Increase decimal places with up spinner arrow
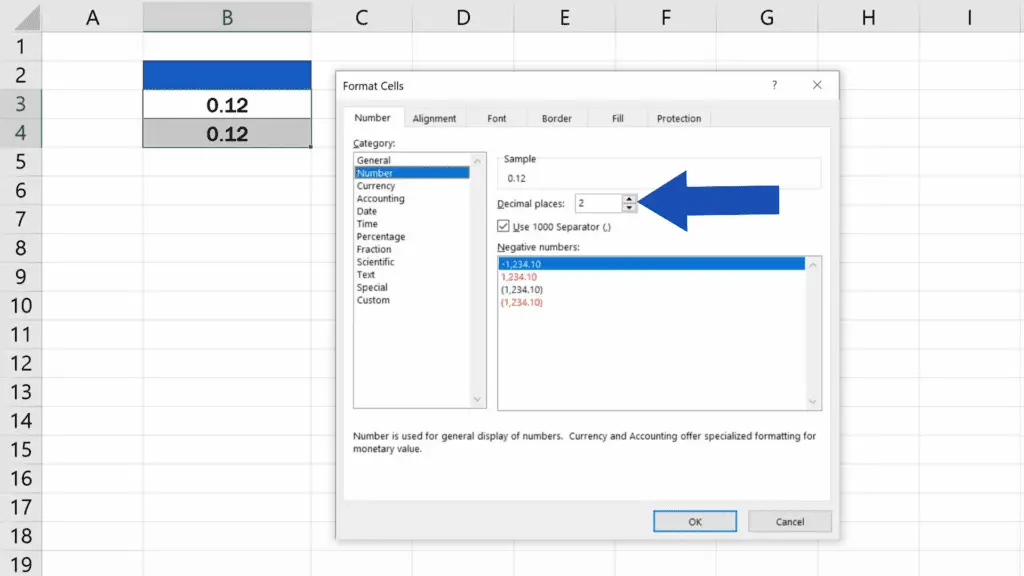1024x576 pixels. click(x=629, y=199)
